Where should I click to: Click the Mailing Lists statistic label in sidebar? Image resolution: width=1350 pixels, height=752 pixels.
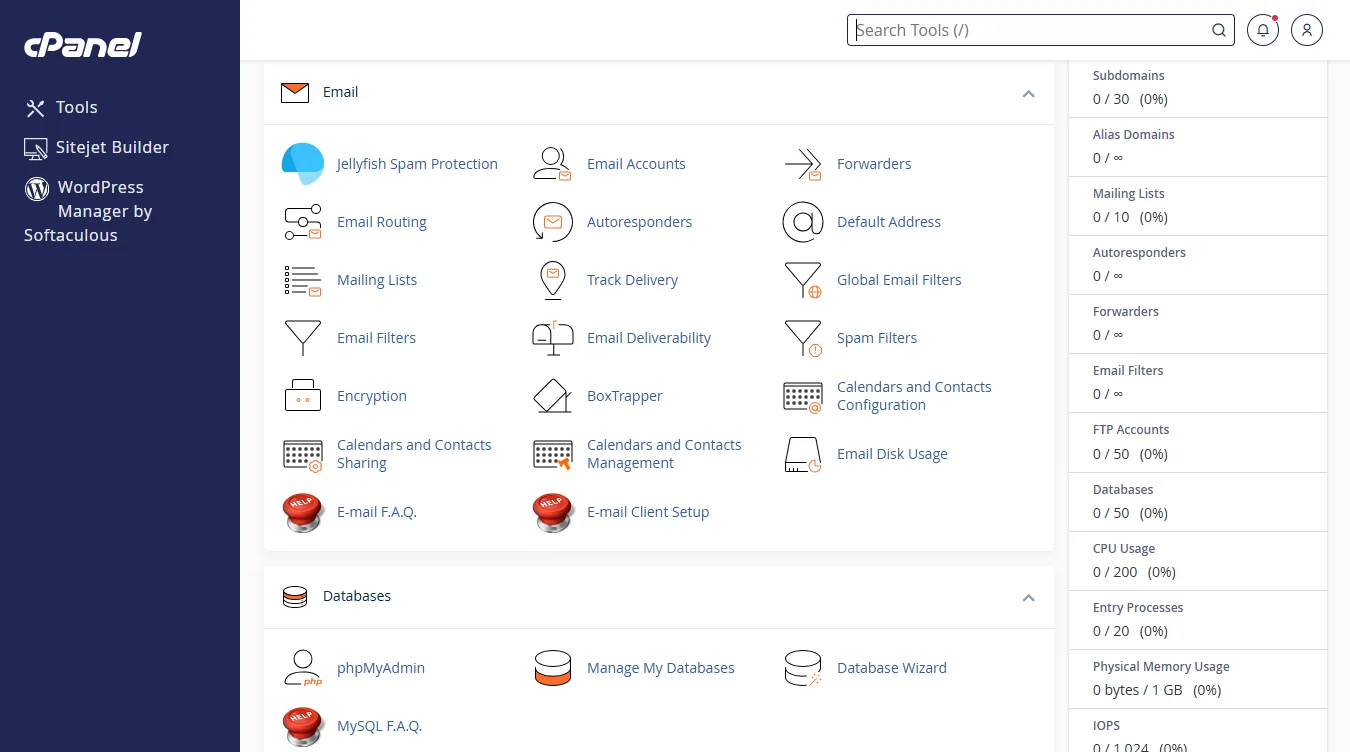click(x=1129, y=194)
